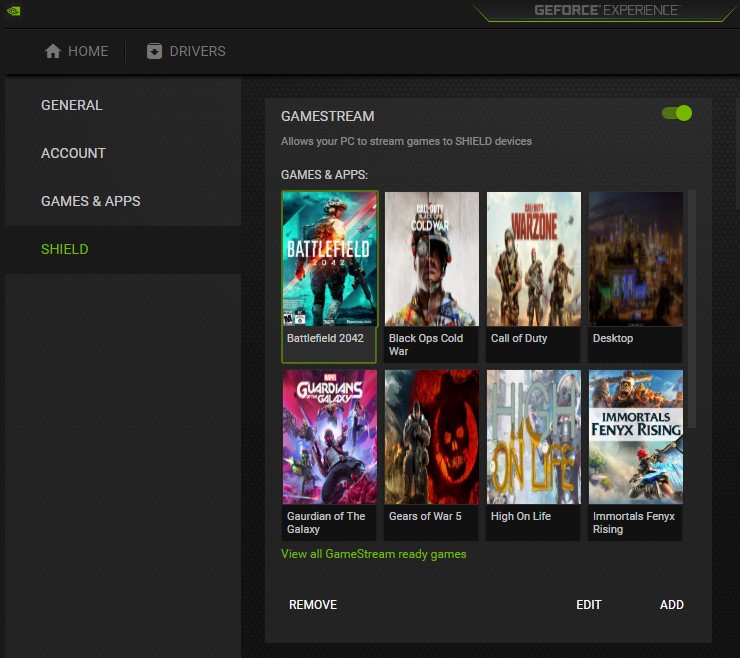Viewport: 740px width, 658px height.
Task: Click the games list vertical scrollbar
Action: pos(692,308)
